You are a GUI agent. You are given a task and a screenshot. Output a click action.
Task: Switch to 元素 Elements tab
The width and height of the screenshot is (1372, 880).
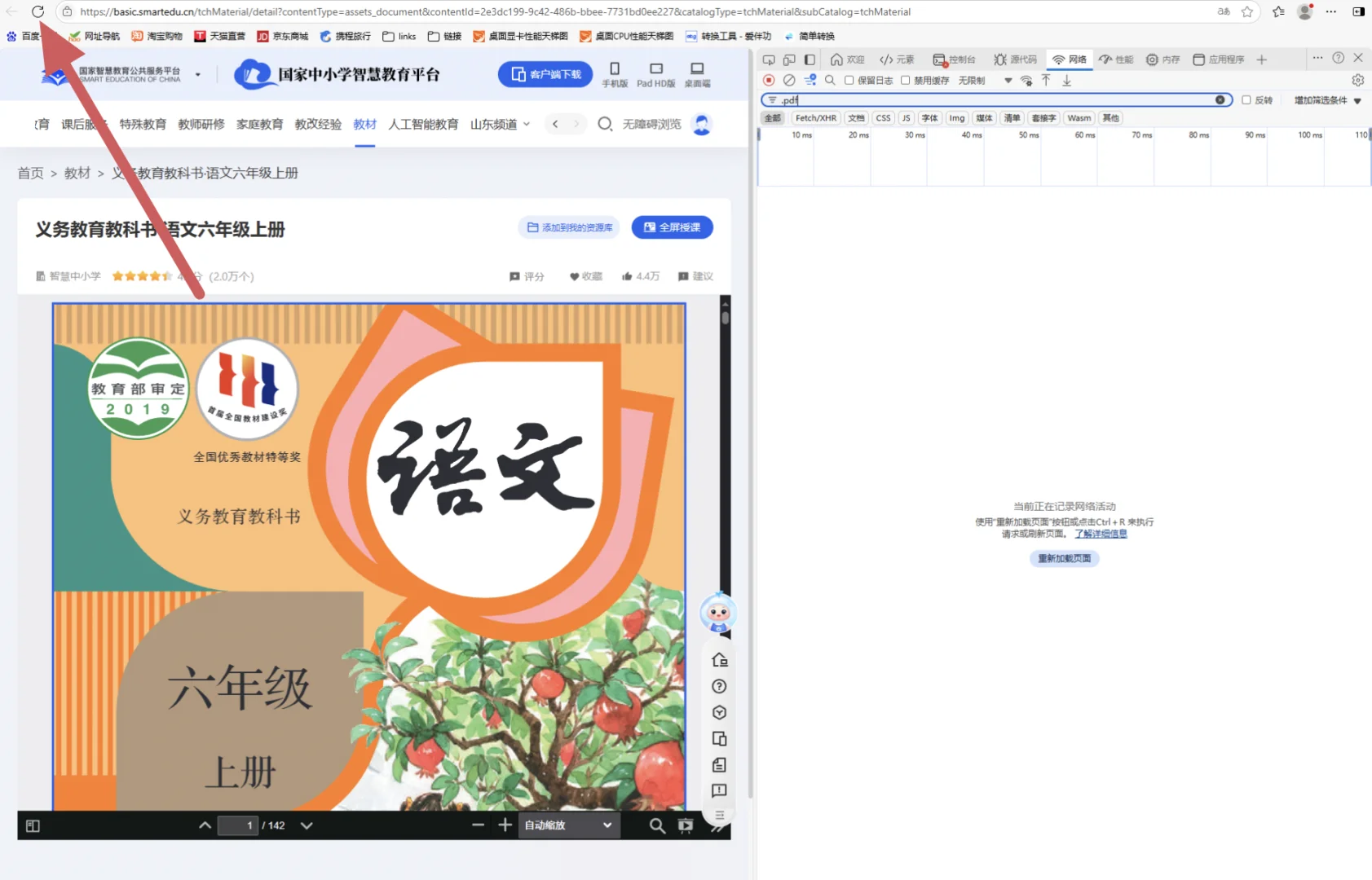point(896,59)
